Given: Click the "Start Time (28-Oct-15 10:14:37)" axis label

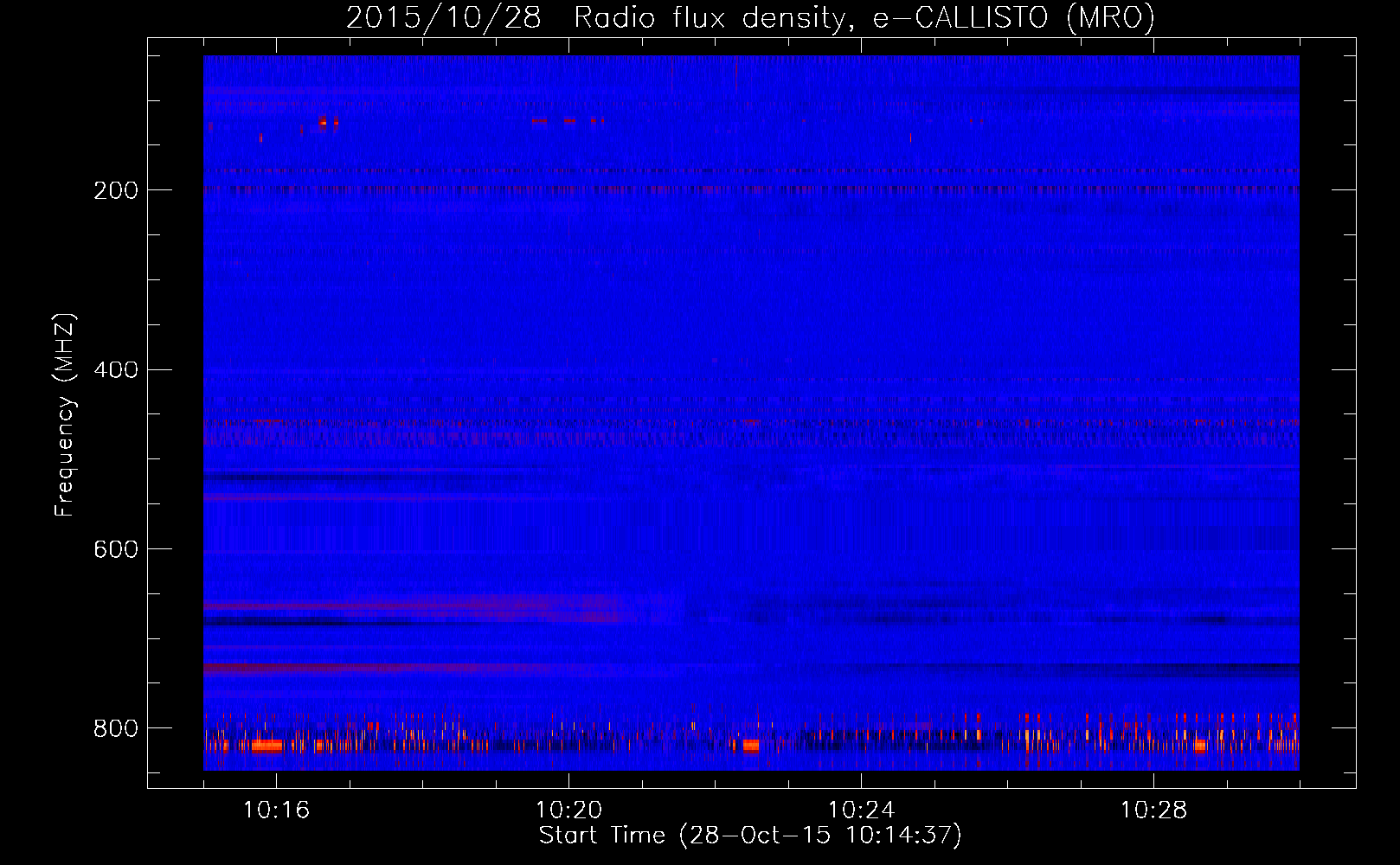Looking at the screenshot, I should 750,836.
